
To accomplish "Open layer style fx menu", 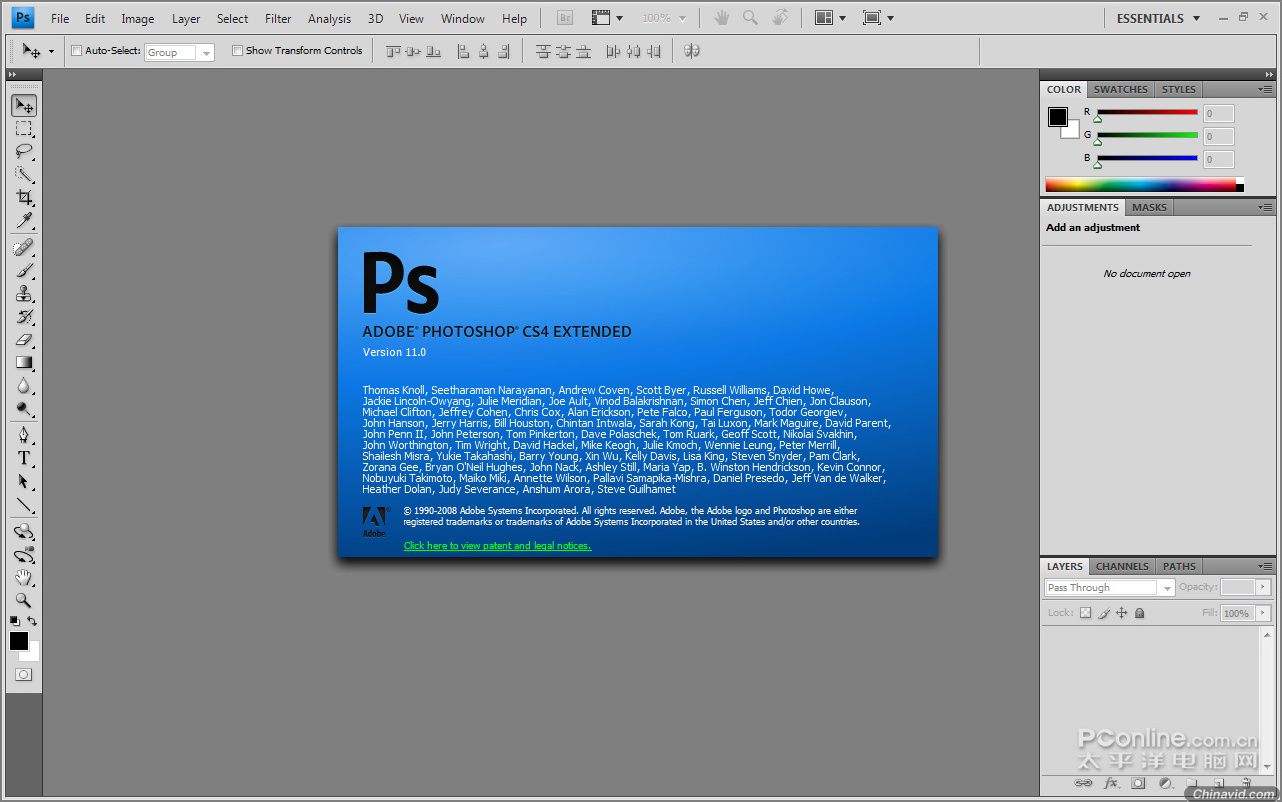I will pyautogui.click(x=1111, y=783).
